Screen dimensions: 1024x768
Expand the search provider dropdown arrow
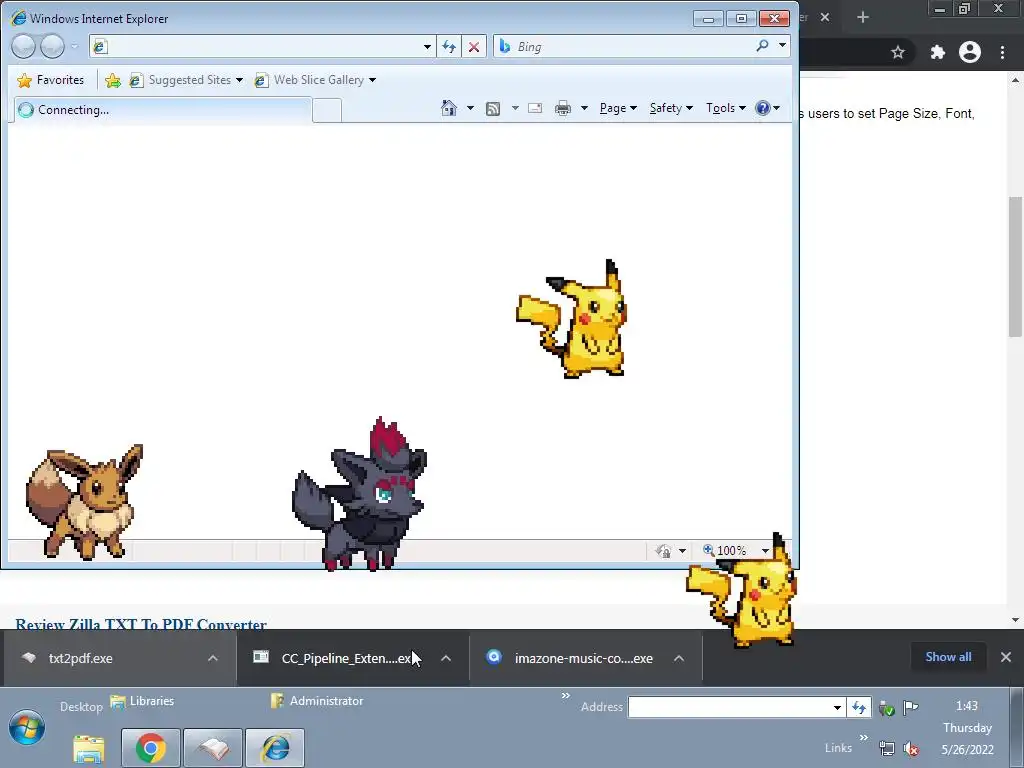[782, 46]
